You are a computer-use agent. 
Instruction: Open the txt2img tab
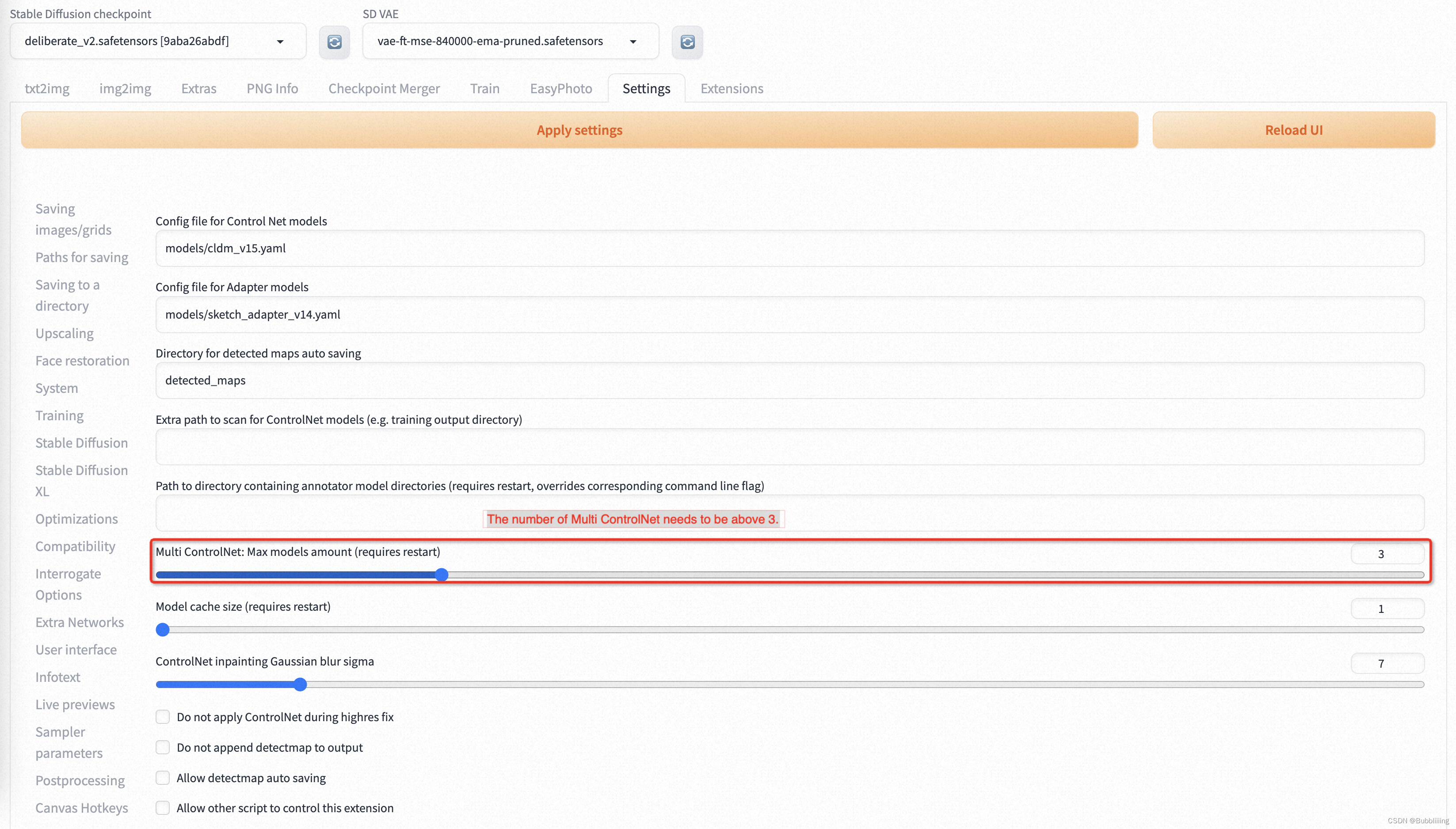point(46,88)
